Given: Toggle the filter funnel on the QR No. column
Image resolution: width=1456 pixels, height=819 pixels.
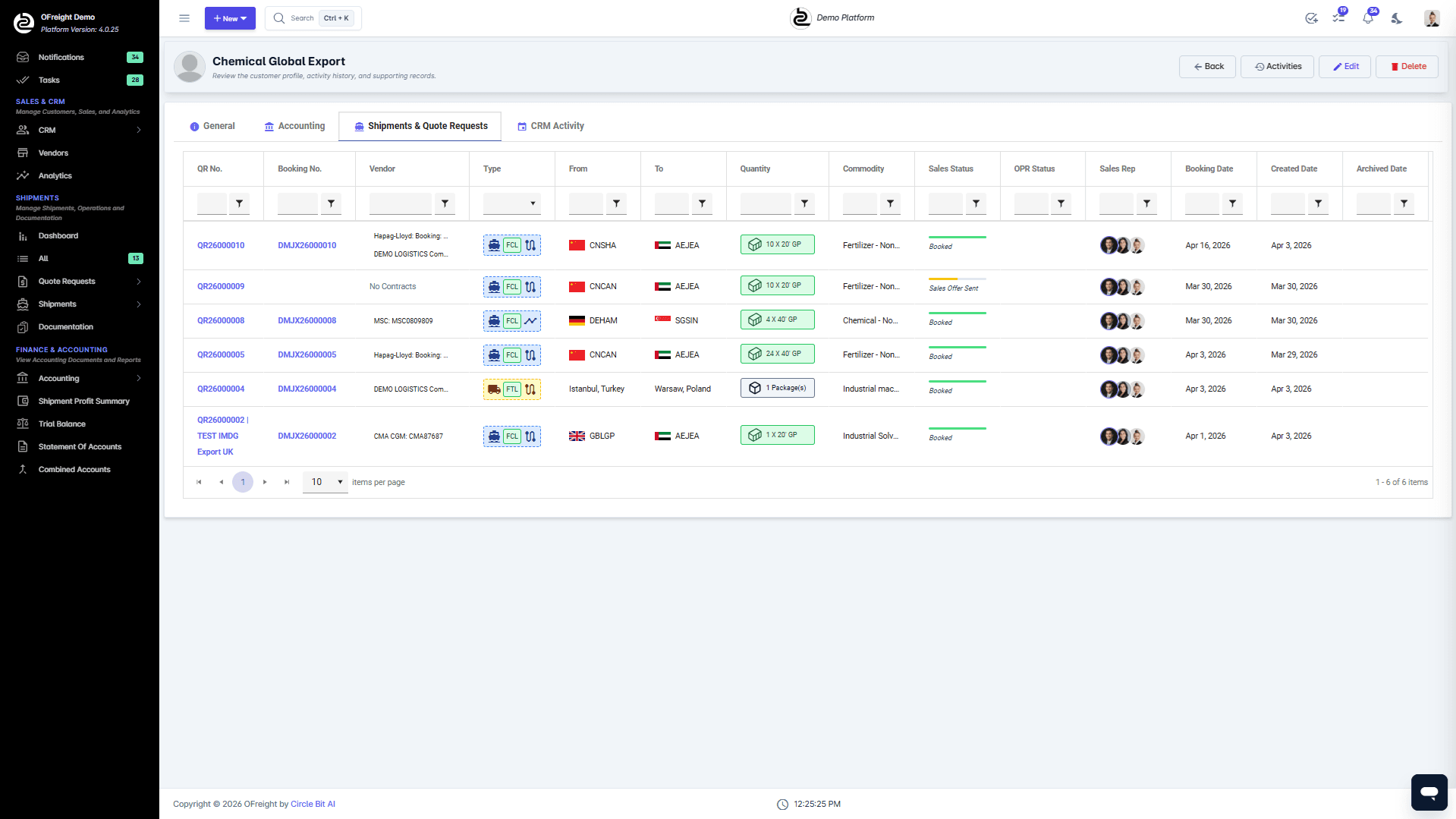Looking at the screenshot, I should (x=240, y=203).
